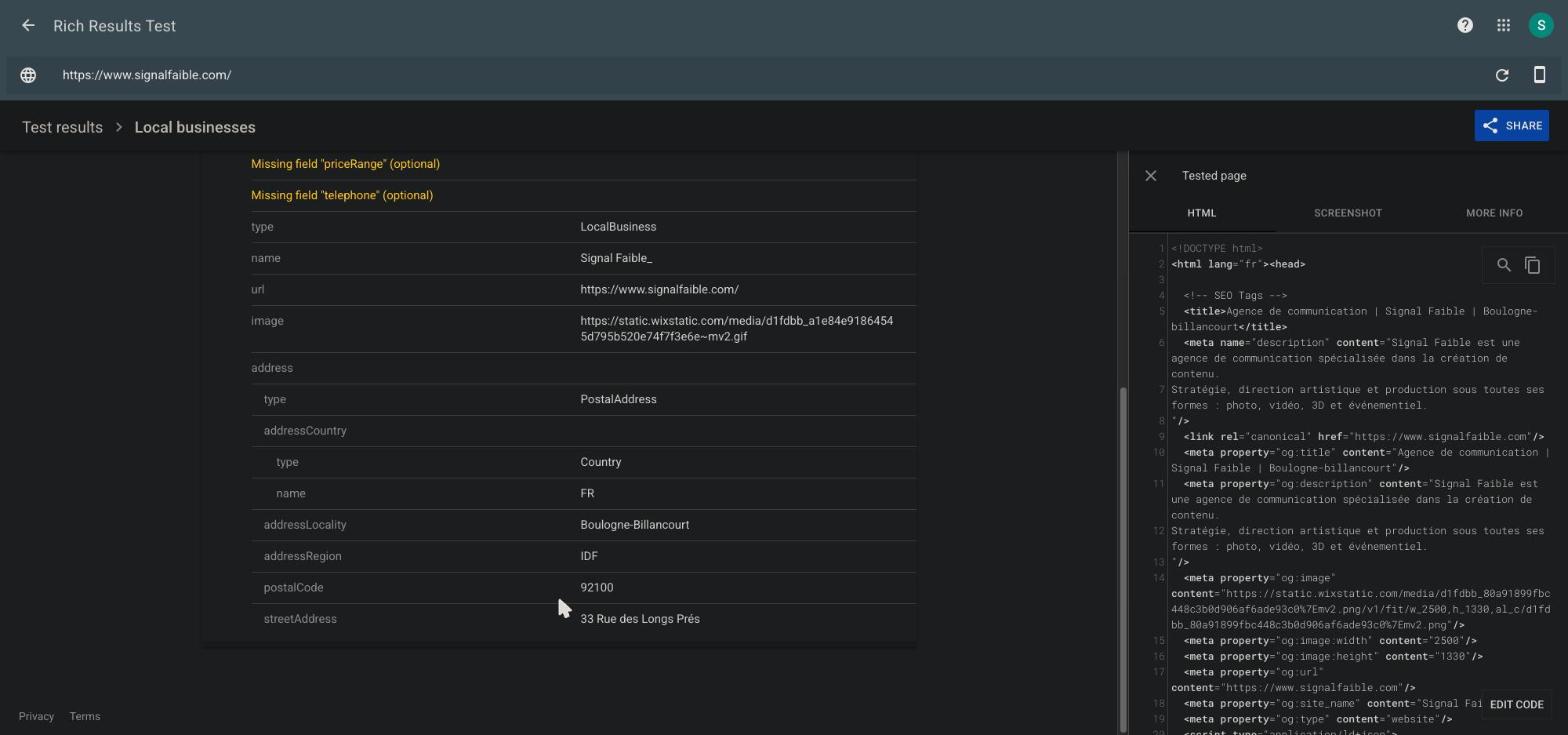The image size is (1568, 735).
Task: Click the back arrow icon
Action: click(28, 26)
